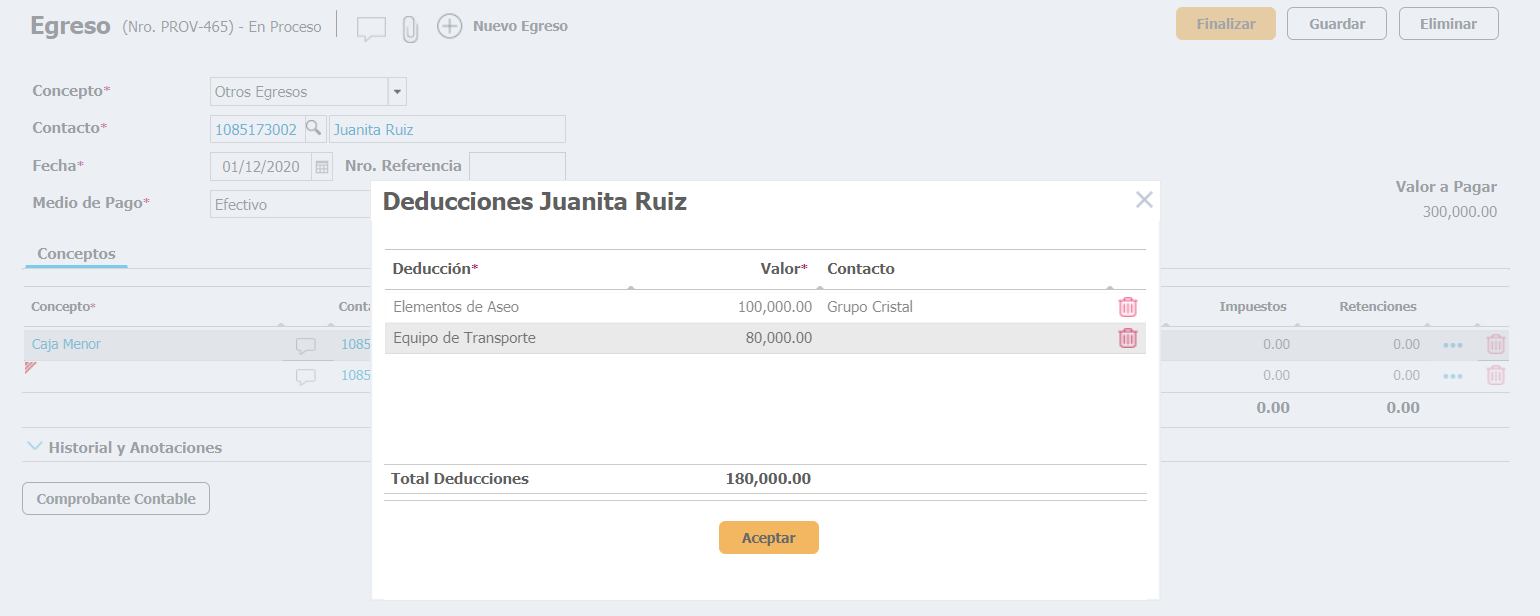Open three-dots options on Caja Menor row

tap(1452, 345)
